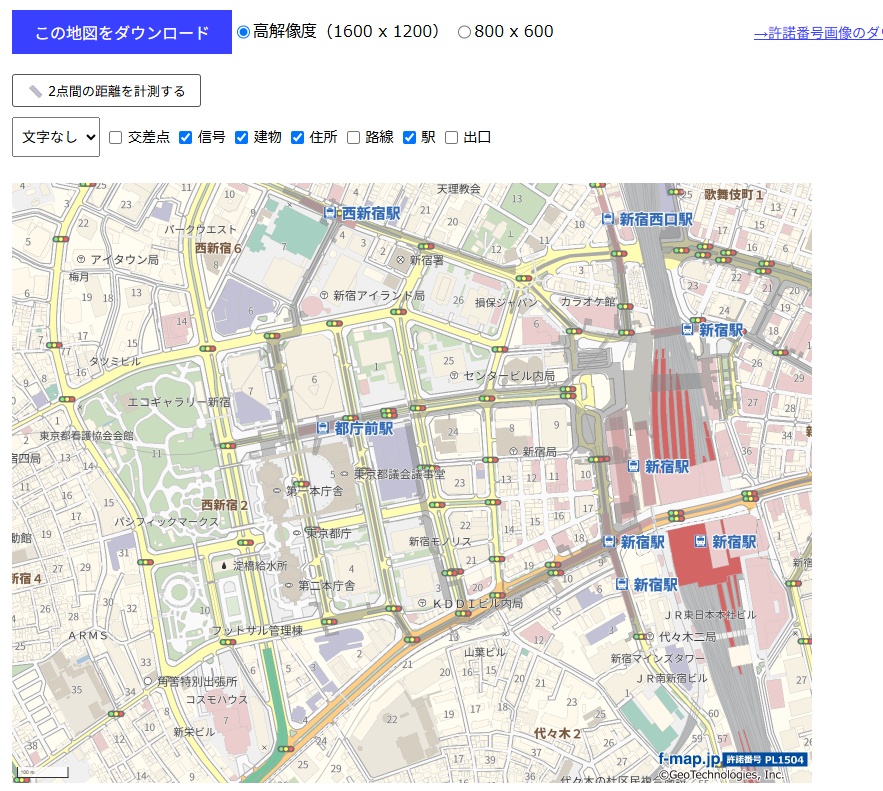Enable the 路線 checkbox
The width and height of the screenshot is (883, 791).
(353, 137)
